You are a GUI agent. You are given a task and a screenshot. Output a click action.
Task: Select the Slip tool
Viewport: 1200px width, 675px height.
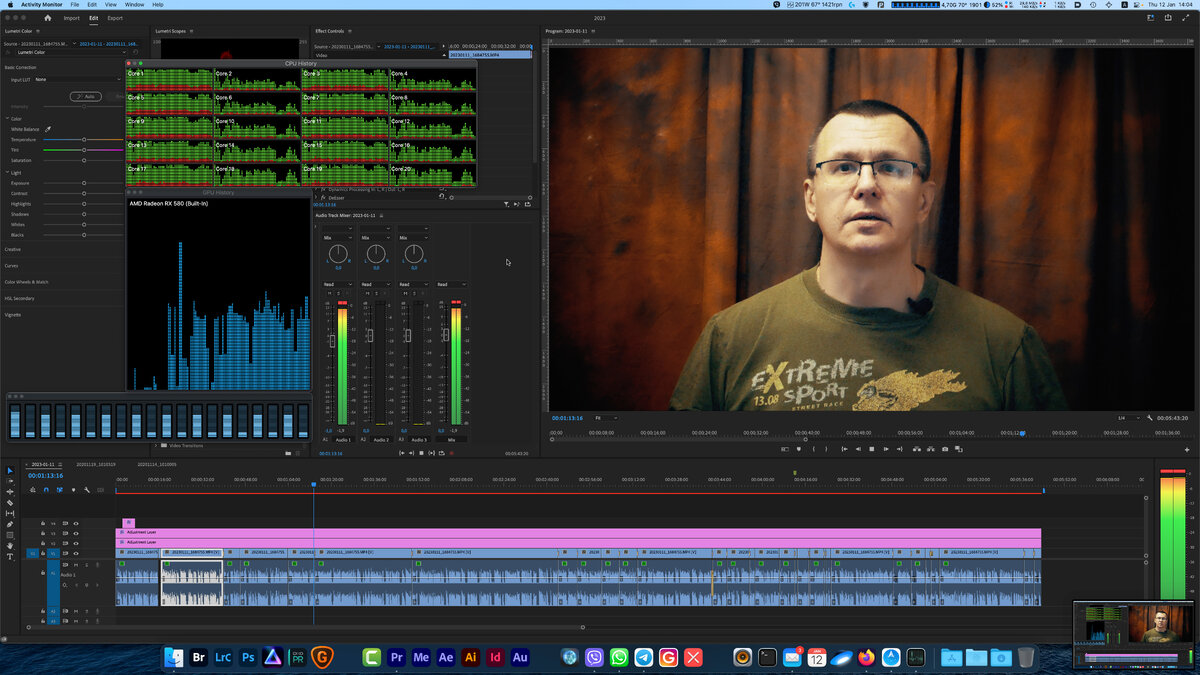tap(10, 513)
